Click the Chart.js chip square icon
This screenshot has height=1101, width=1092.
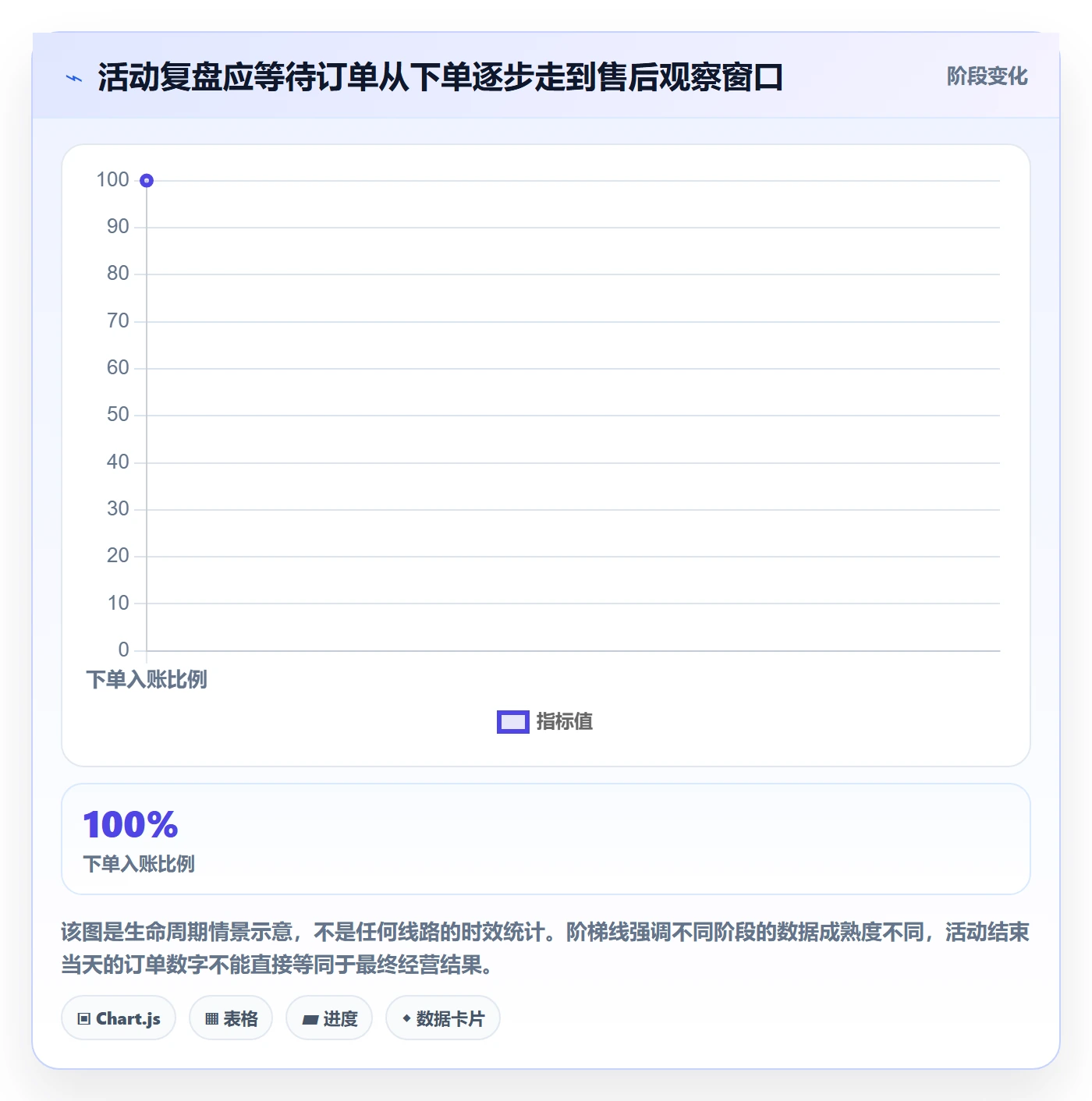coord(84,1019)
